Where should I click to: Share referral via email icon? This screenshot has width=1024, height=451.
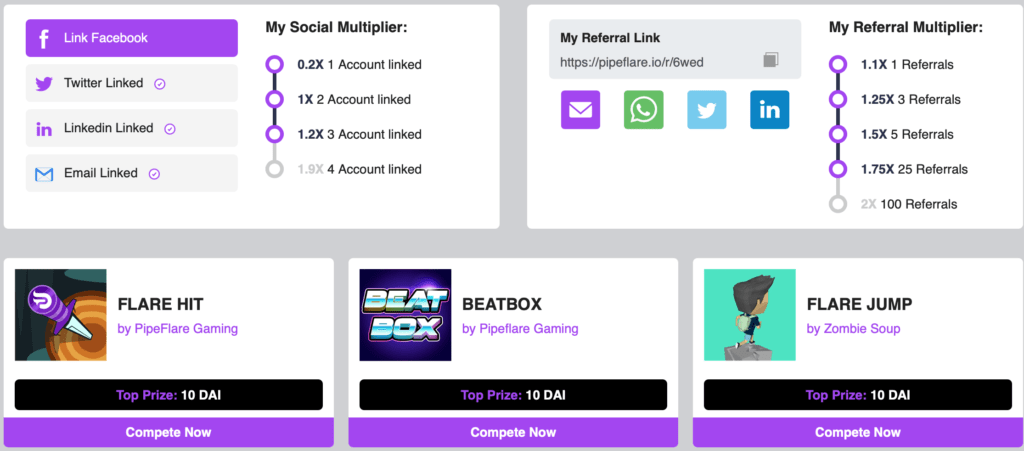point(580,109)
